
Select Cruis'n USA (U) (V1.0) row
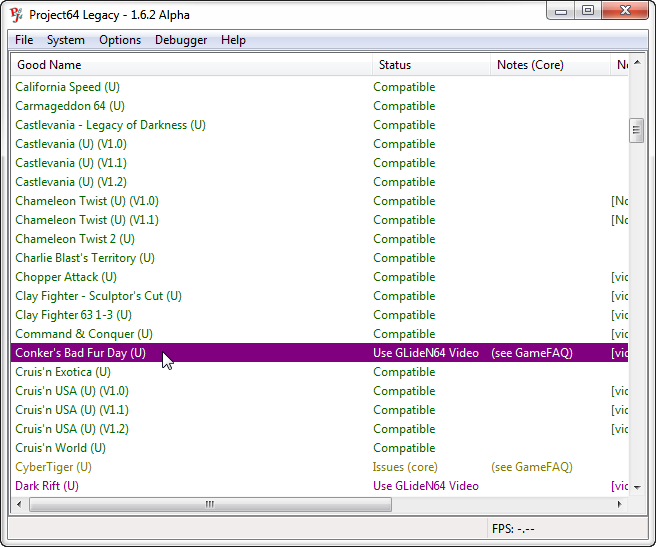click(320, 391)
